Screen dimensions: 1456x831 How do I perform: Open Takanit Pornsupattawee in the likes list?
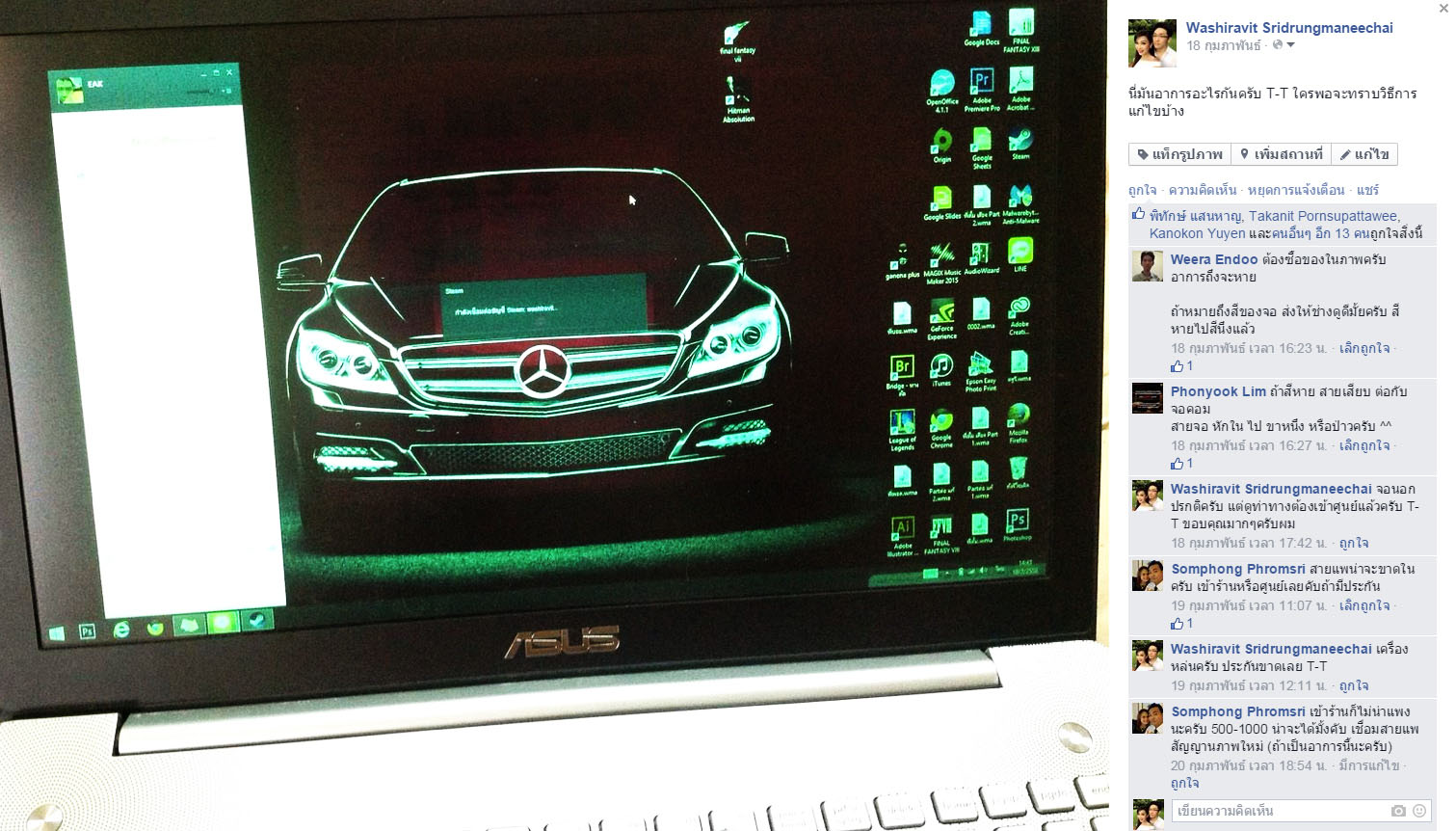coord(1323,216)
